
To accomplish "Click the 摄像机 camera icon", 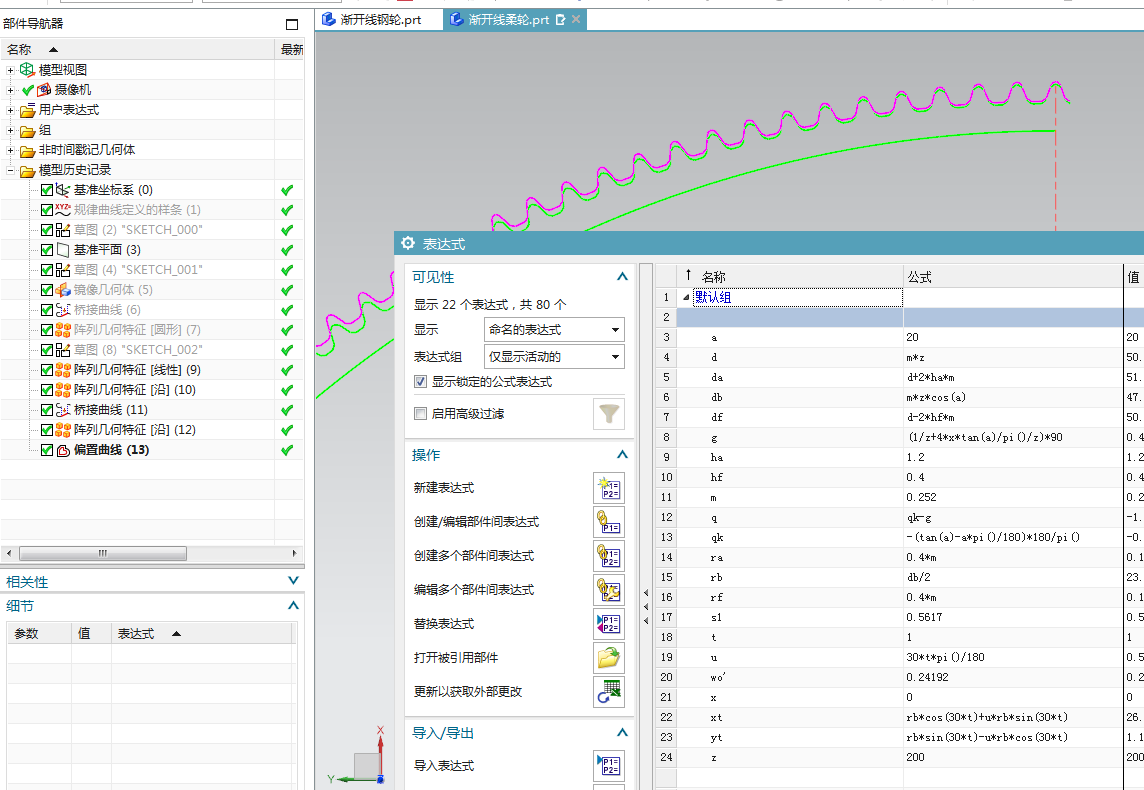I will pyautogui.click(x=44, y=90).
